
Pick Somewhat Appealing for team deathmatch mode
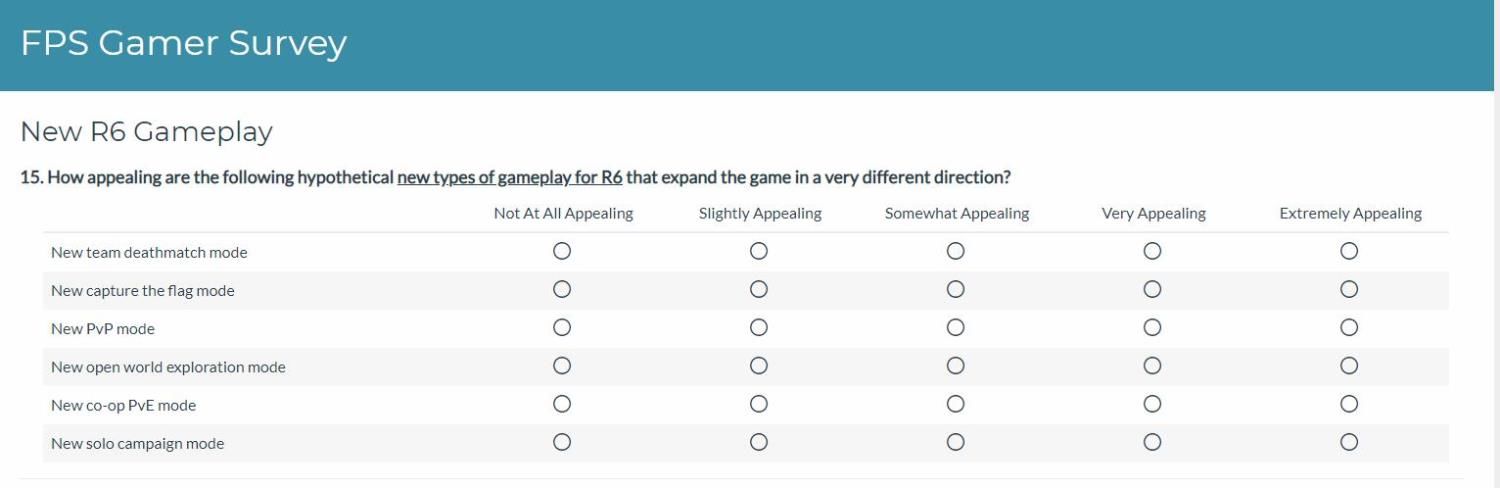955,252
